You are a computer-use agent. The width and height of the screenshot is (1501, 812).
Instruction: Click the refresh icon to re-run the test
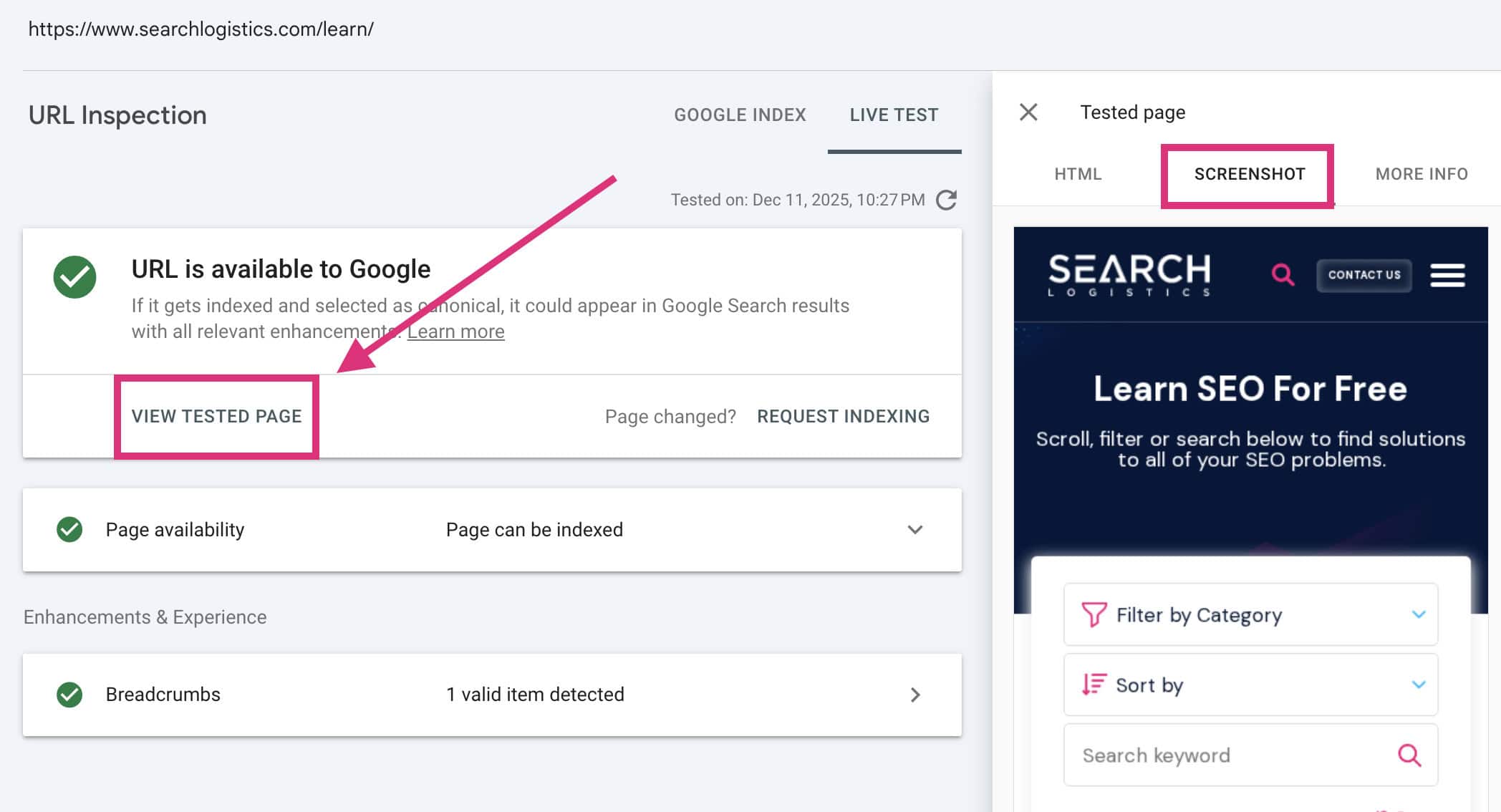(947, 200)
